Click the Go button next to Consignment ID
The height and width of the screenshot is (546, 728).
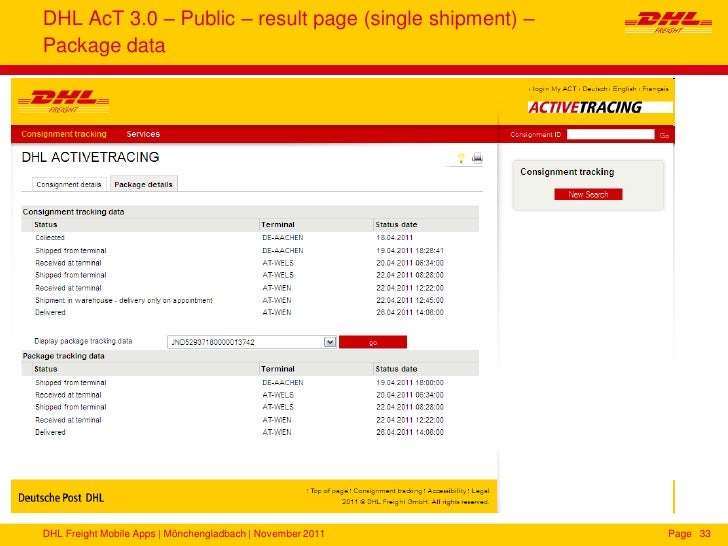point(664,135)
